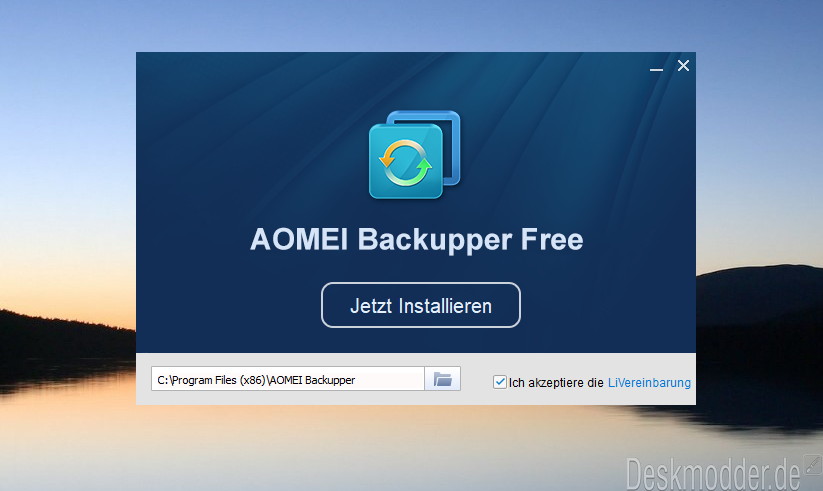The height and width of the screenshot is (491, 823).
Task: Click the AOMEI Backupper Free title
Action: [x=417, y=240]
